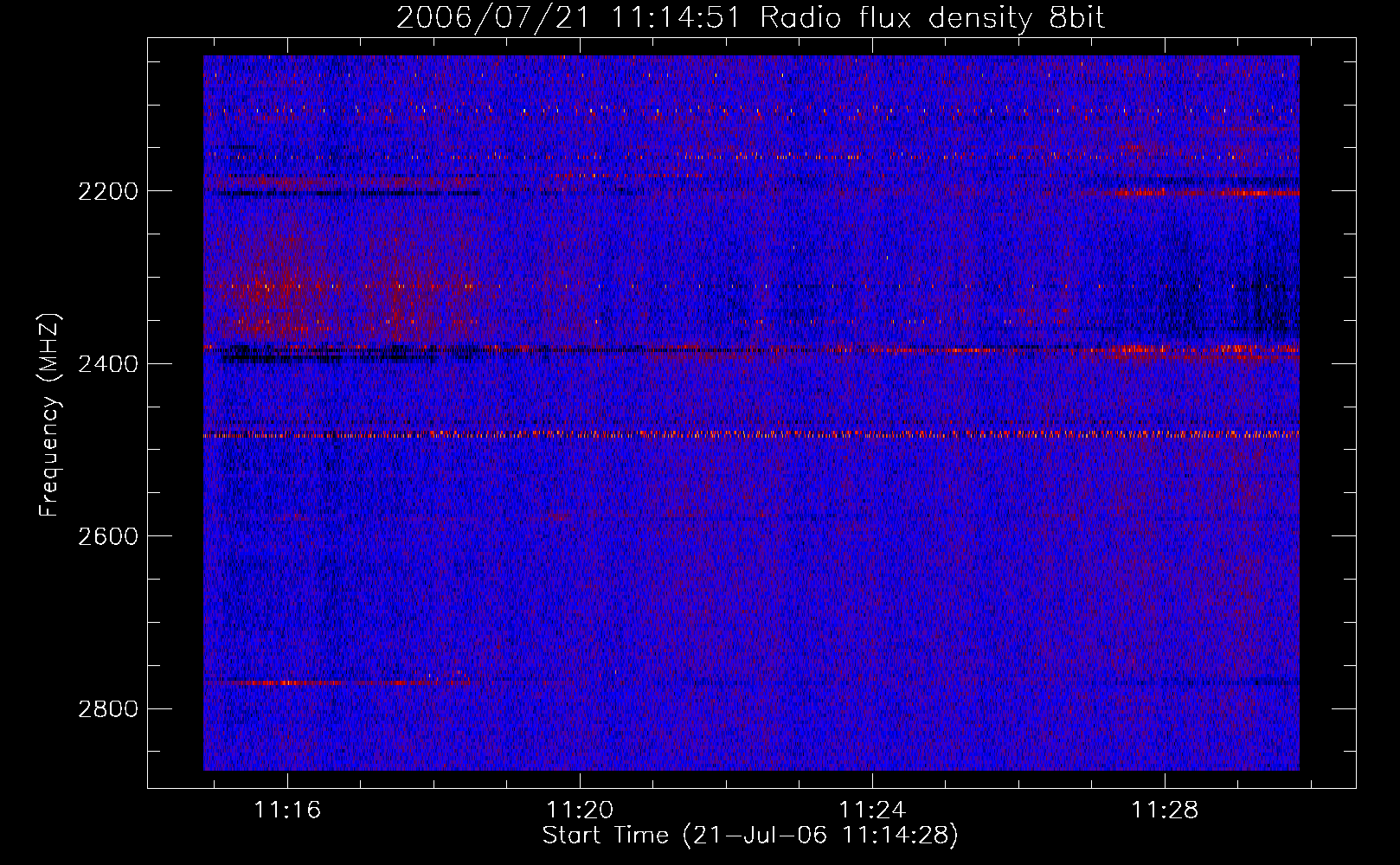Viewport: 1400px width, 865px height.
Task: Click the 2600 frequency axis label
Action: pos(107,536)
